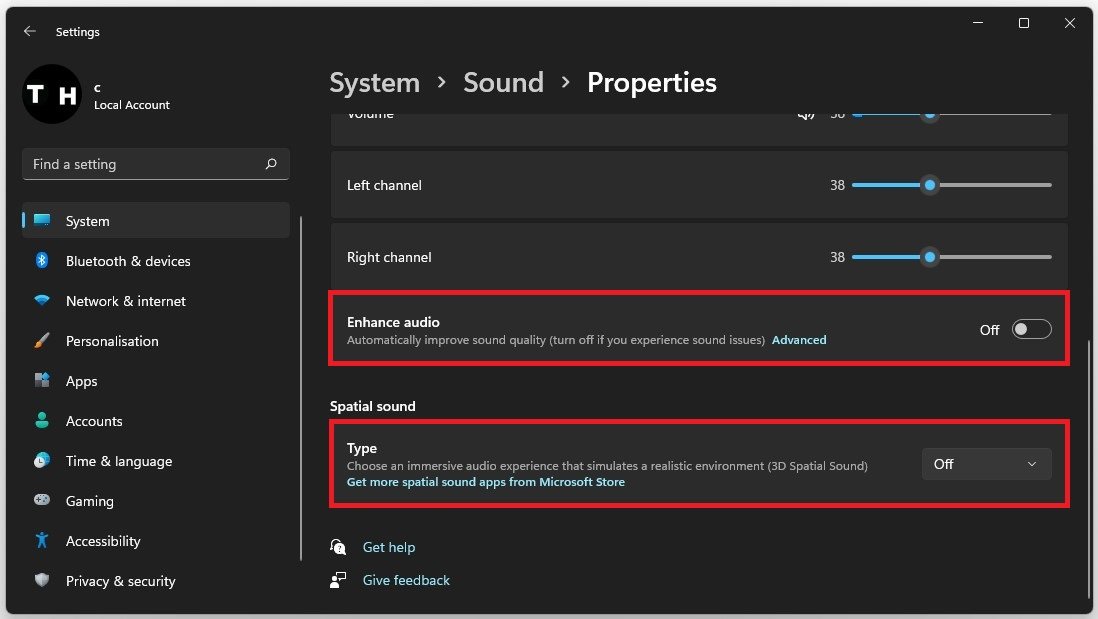1098x619 pixels.
Task: Go to Apps settings section
Action: [x=82, y=381]
